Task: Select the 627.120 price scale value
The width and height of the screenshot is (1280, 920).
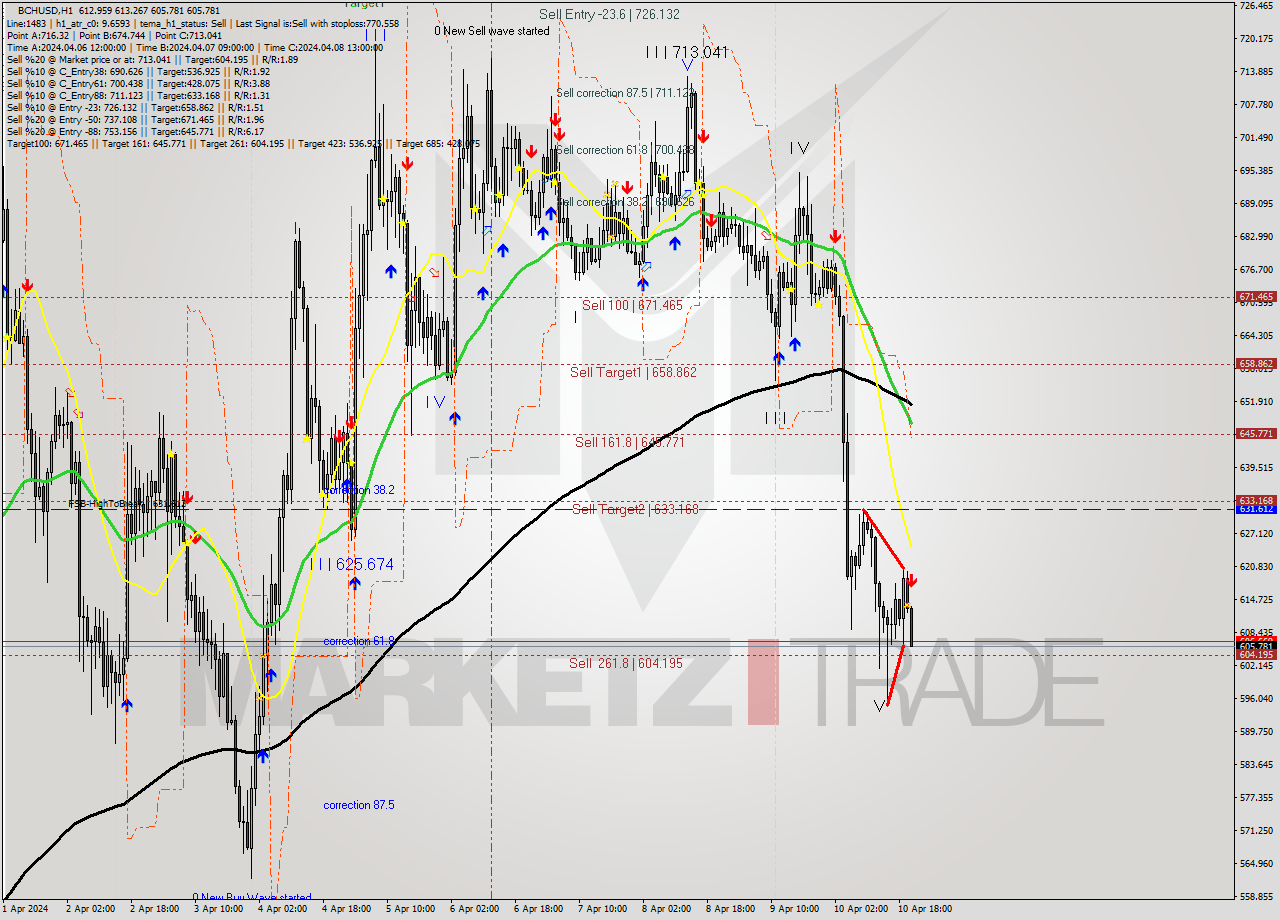Action: tap(1256, 534)
